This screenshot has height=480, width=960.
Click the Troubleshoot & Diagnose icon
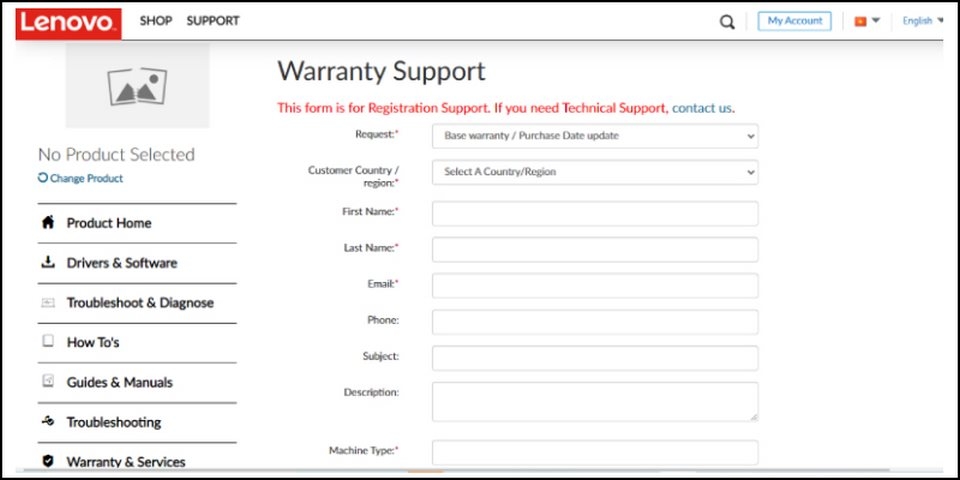click(48, 302)
